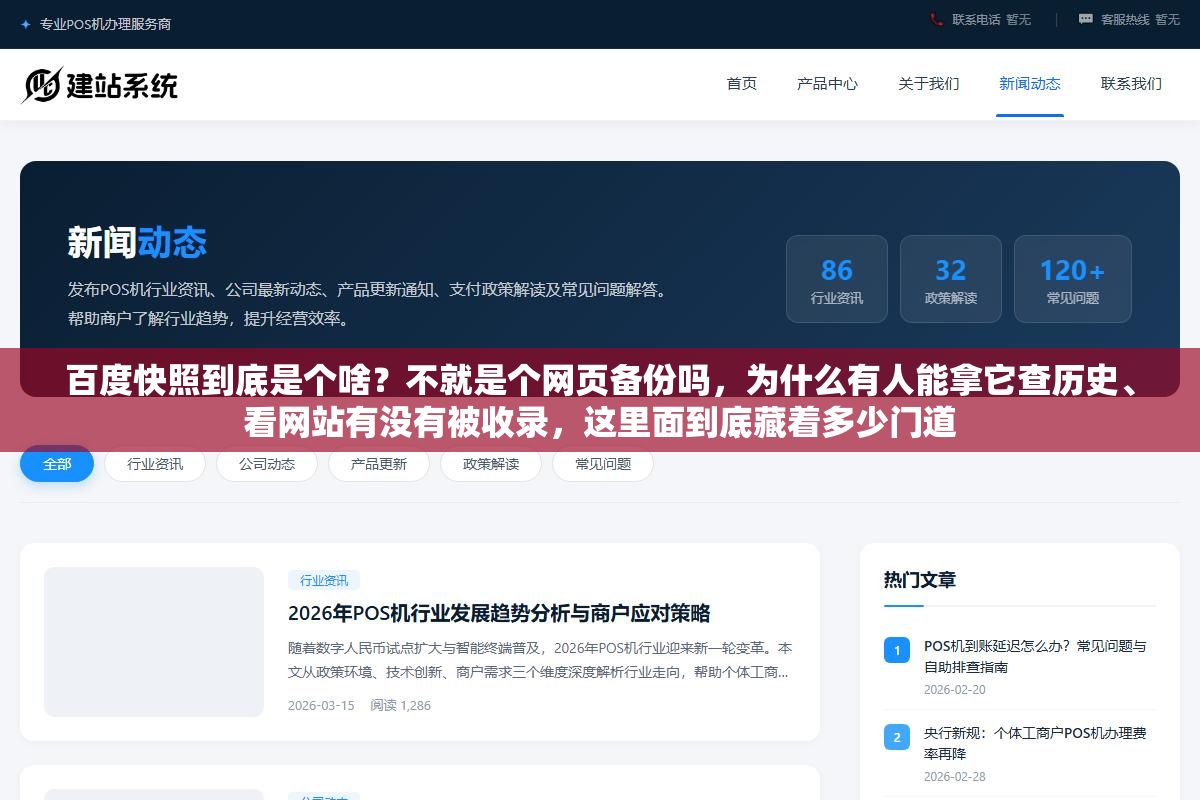Click the 热门文章 heading
The height and width of the screenshot is (800, 1200).
(x=920, y=580)
